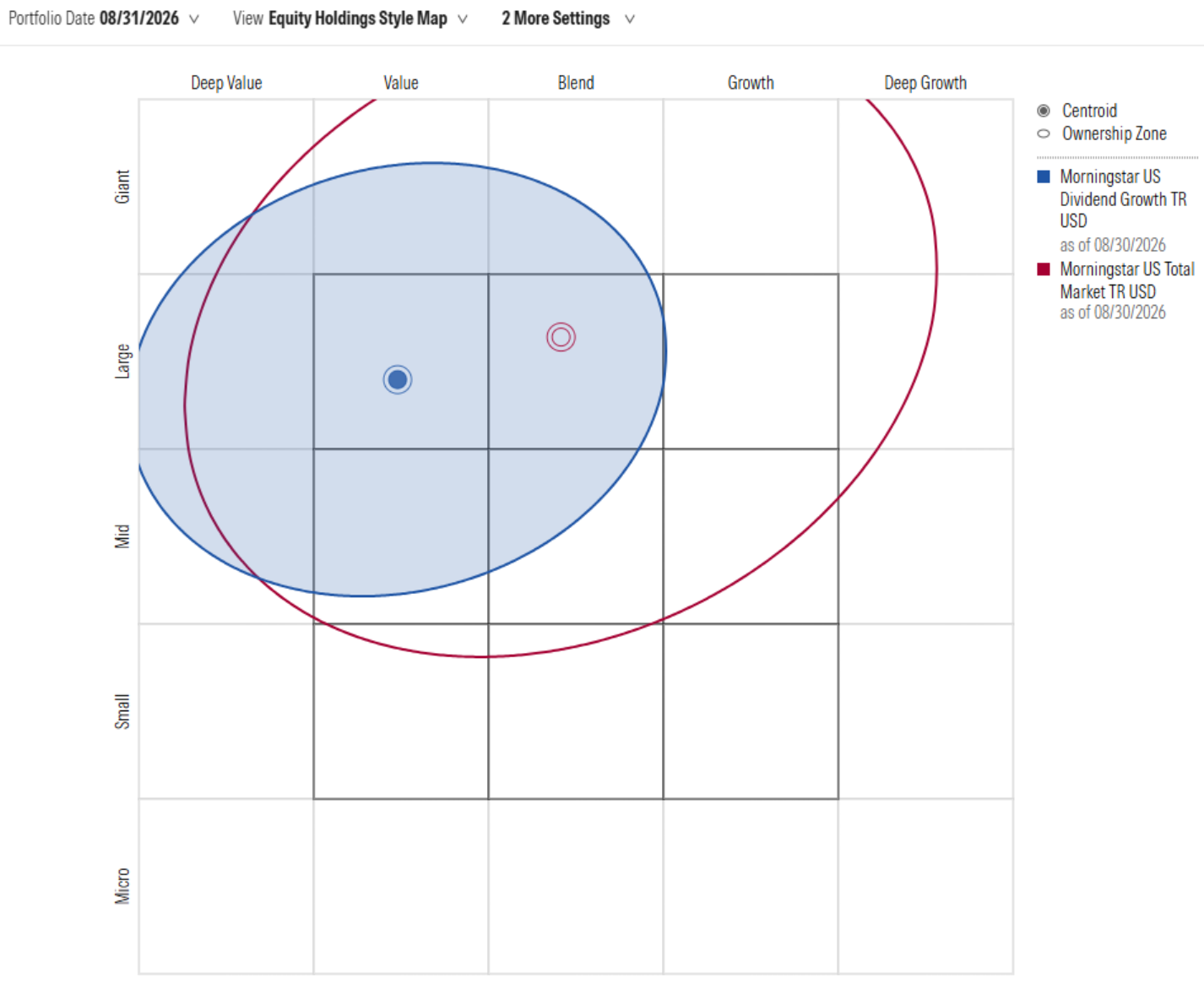The image size is (1204, 984).
Task: Click the Deep Value column header
Action: (x=226, y=83)
